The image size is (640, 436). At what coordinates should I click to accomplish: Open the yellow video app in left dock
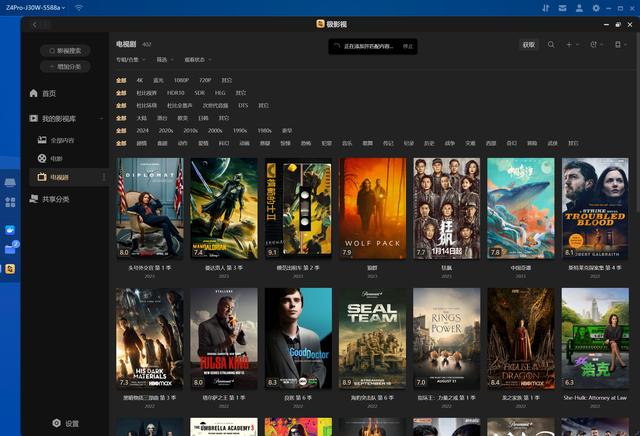(10, 269)
